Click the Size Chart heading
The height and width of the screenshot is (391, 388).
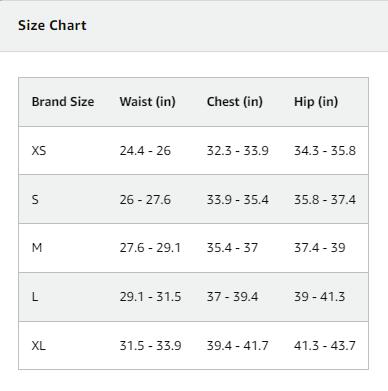tap(52, 25)
